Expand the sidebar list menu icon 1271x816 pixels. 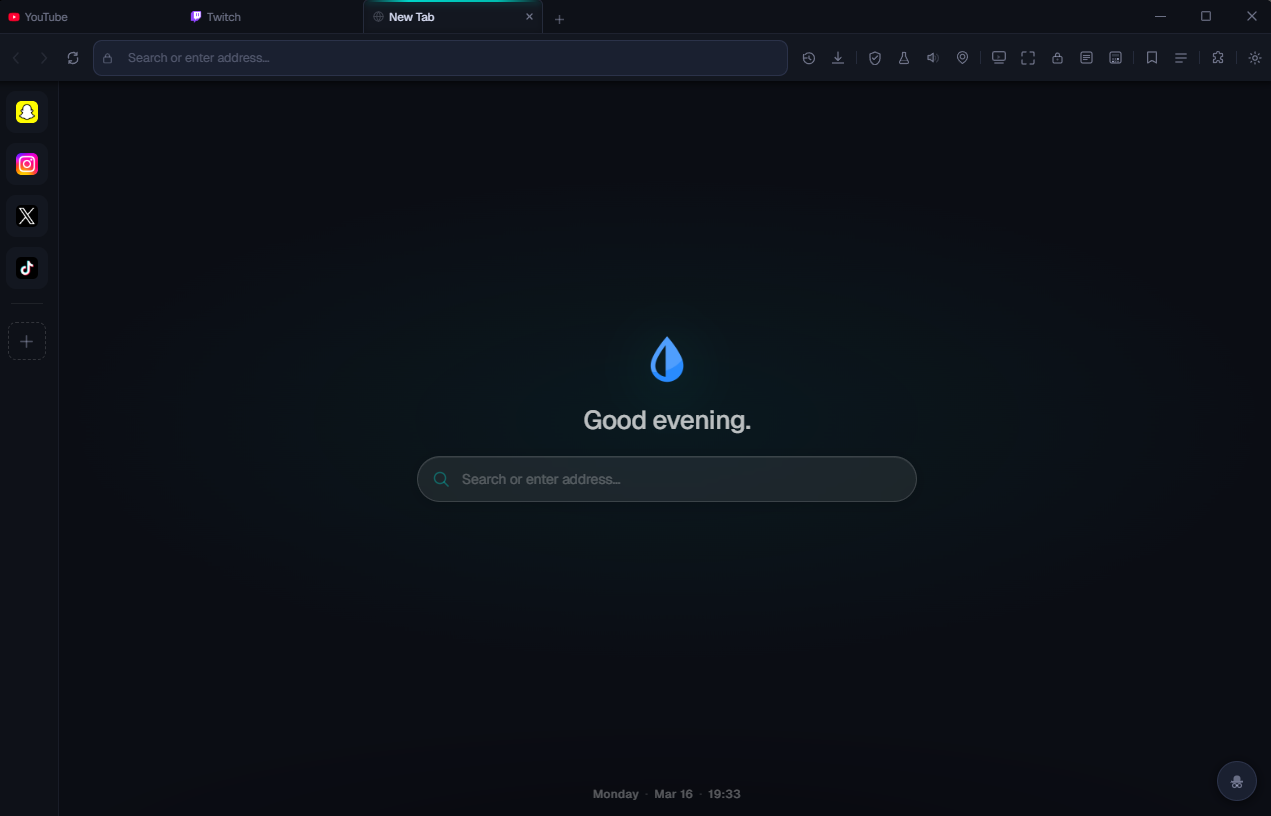coord(1180,57)
